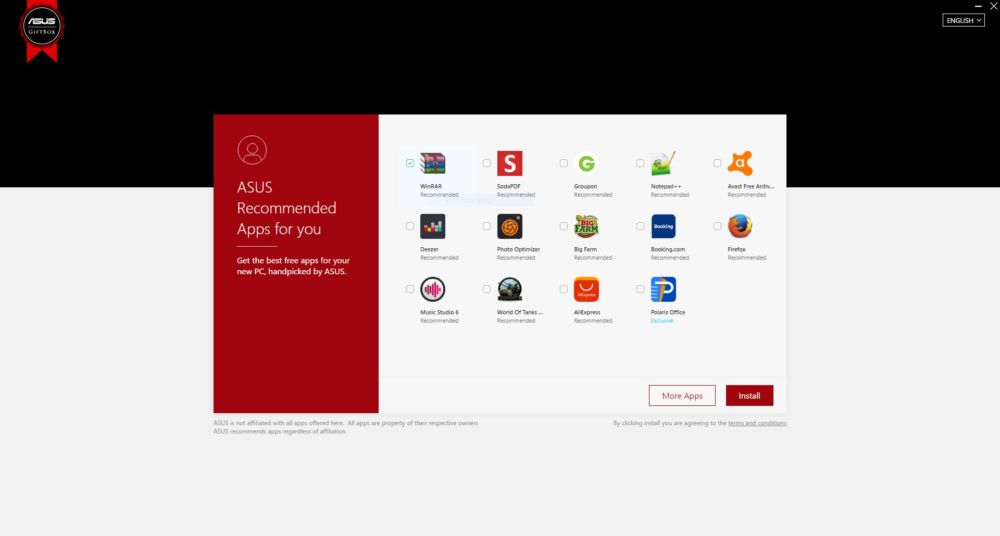The width and height of the screenshot is (1000, 536).
Task: Check the Groupon checkbox
Action: coord(564,163)
